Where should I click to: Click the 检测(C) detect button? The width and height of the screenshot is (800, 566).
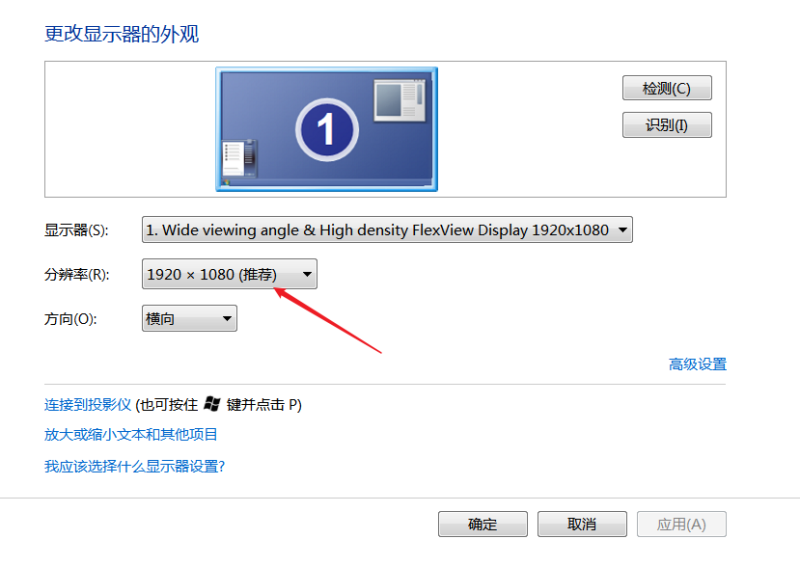pyautogui.click(x=666, y=88)
